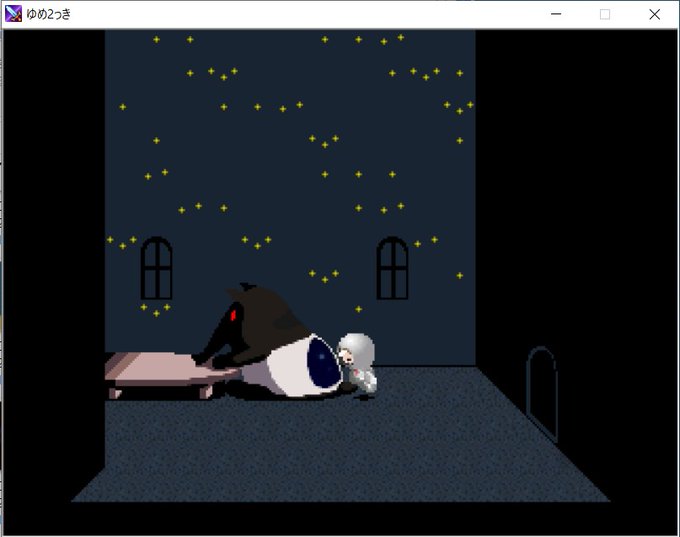Minimize the game window

point(556,14)
